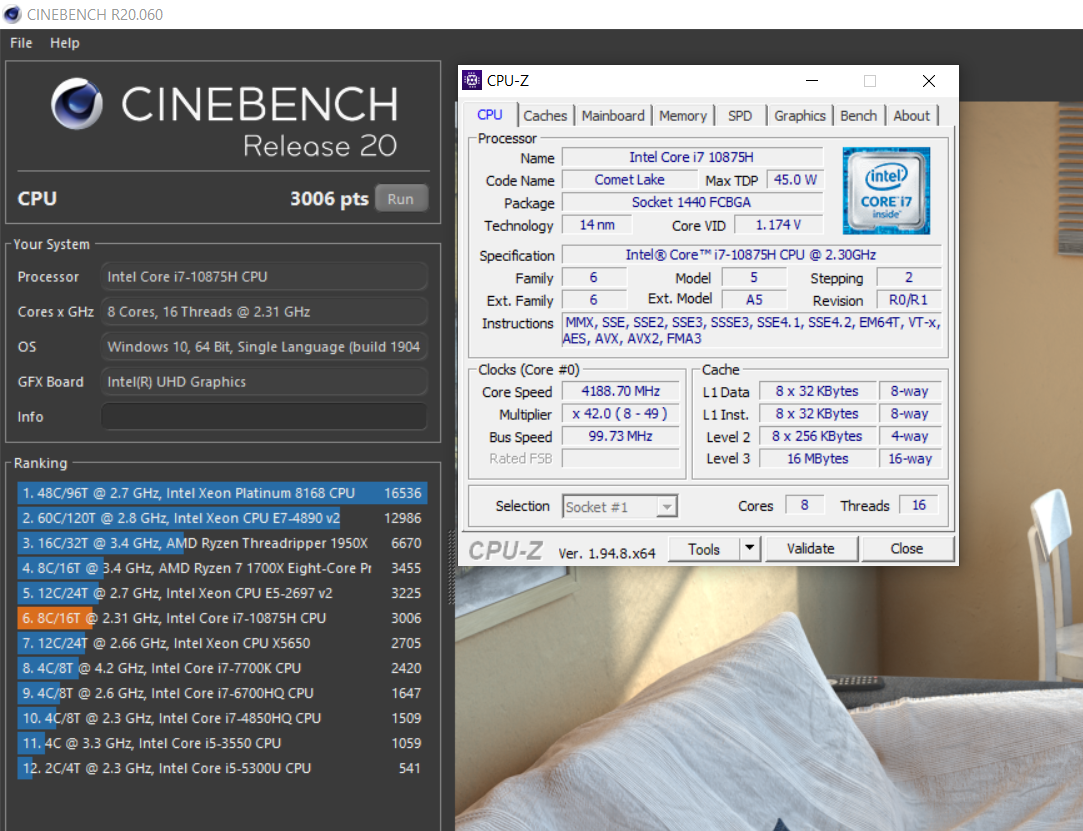Screen dimensions: 1083x831
Task: Click the Level 3 cache value 16 MBytes
Action: coord(818,459)
